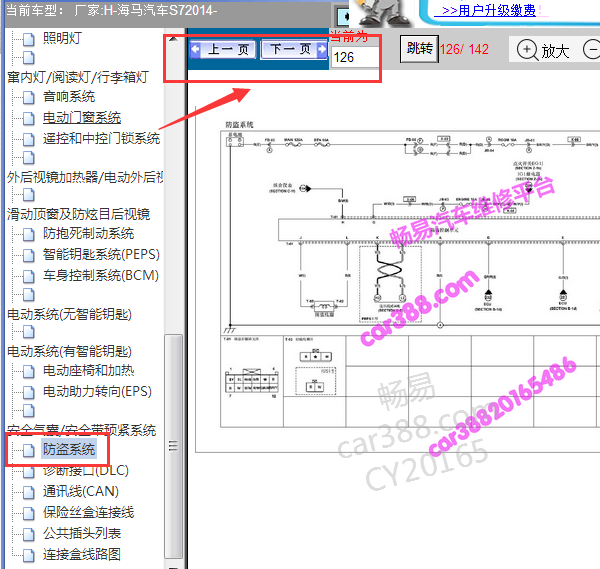The height and width of the screenshot is (569, 600).
Task: Open 遥控和中控门锁系统 entry
Action: coord(101,138)
